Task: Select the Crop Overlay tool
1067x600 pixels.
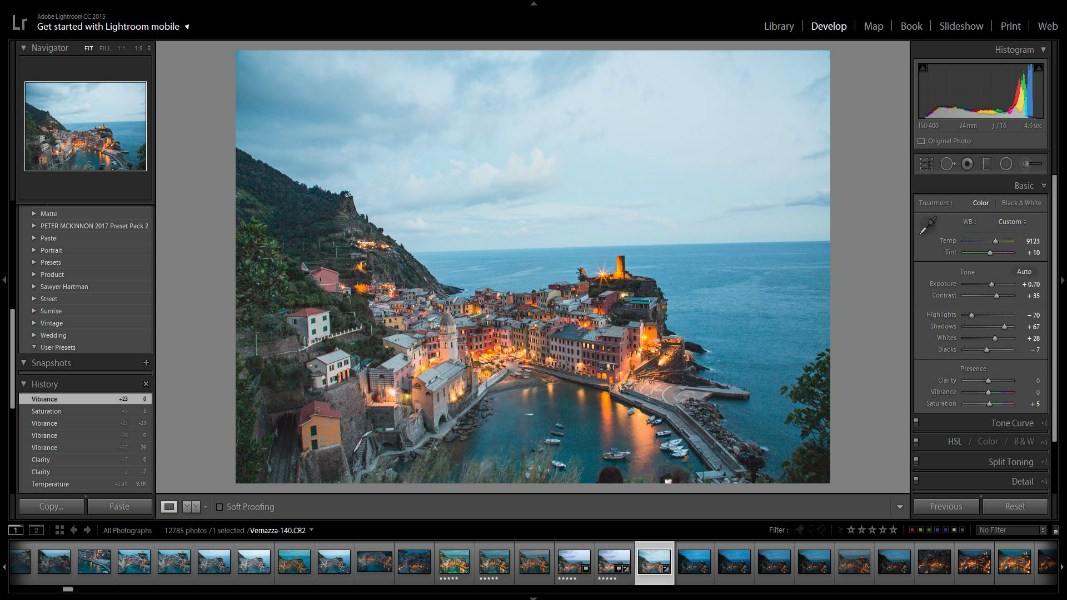Action: (x=926, y=164)
